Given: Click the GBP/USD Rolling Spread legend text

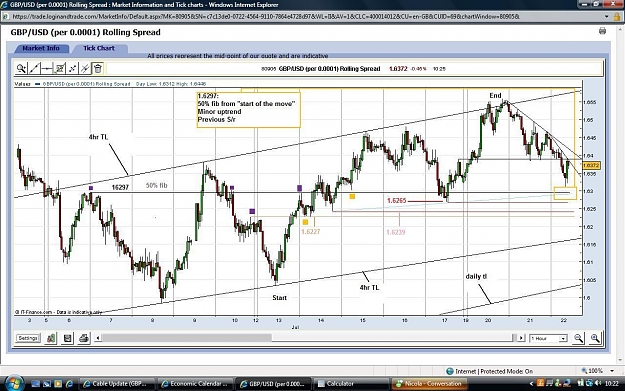Looking at the screenshot, I should click(86, 84).
